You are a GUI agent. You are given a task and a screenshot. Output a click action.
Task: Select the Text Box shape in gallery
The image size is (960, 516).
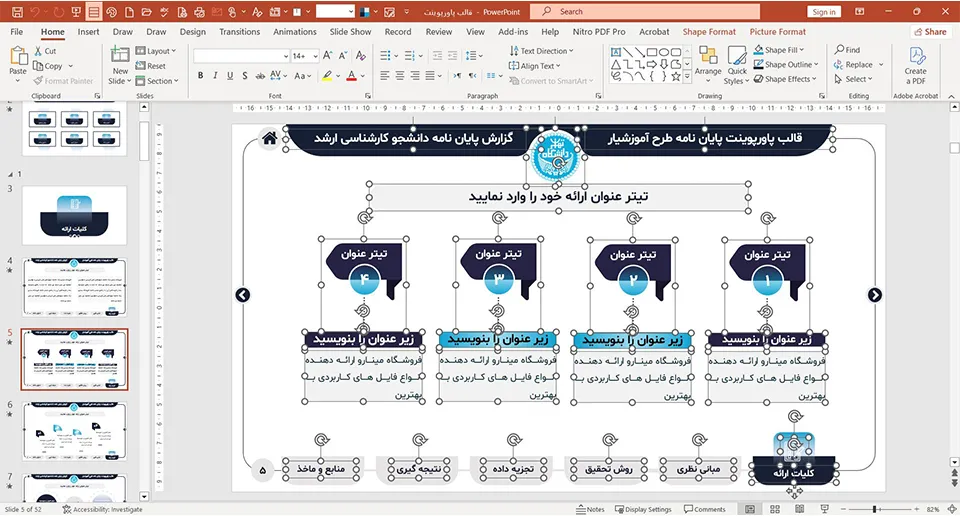[616, 52]
